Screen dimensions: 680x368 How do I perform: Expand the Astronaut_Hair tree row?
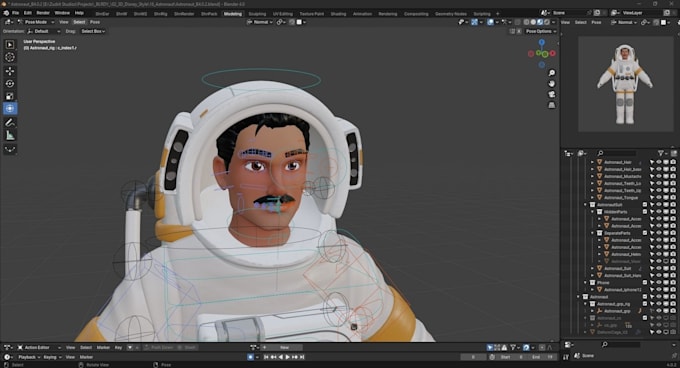coord(592,162)
